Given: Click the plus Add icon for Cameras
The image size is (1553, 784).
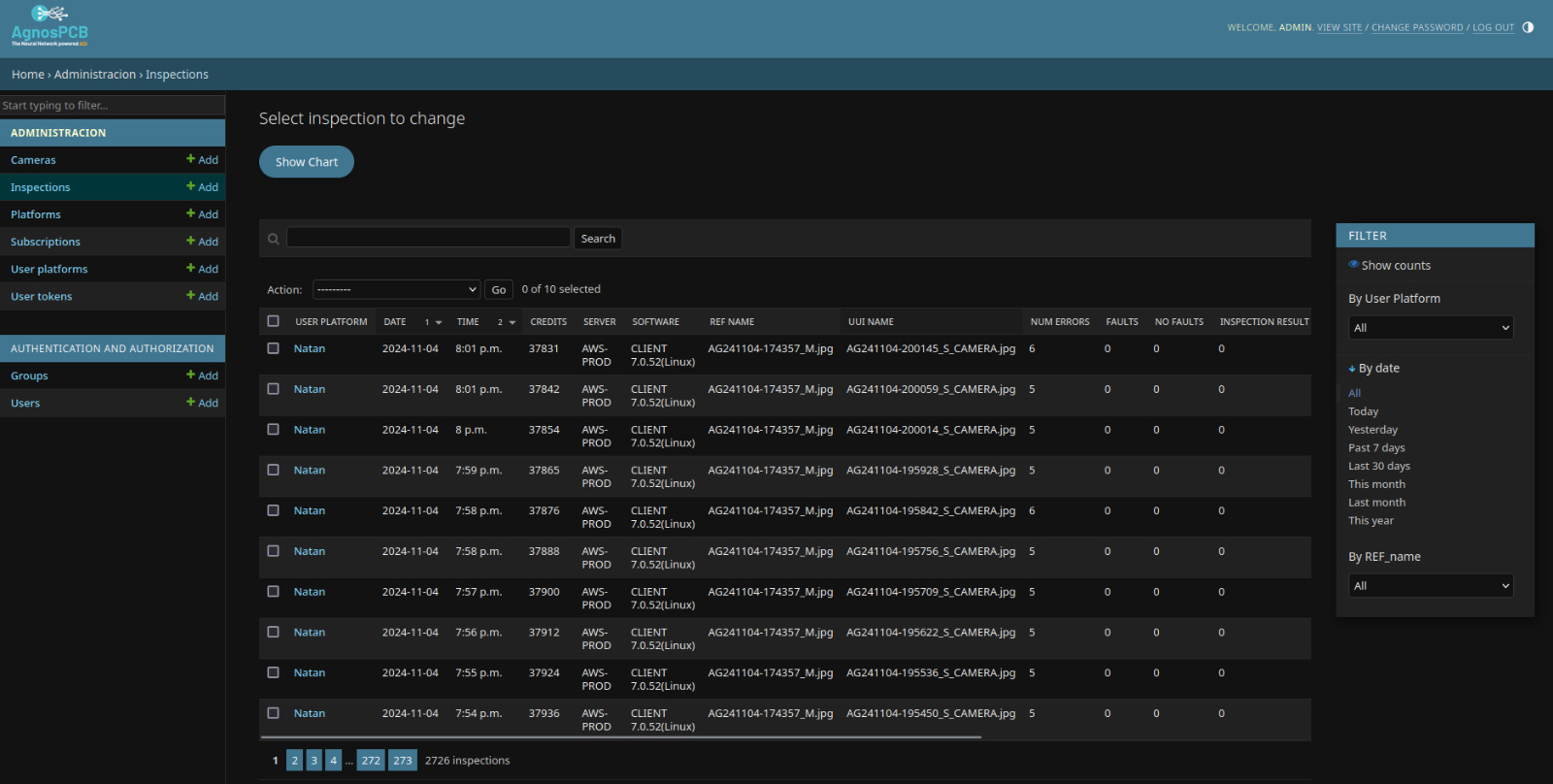Looking at the screenshot, I should (191, 159).
